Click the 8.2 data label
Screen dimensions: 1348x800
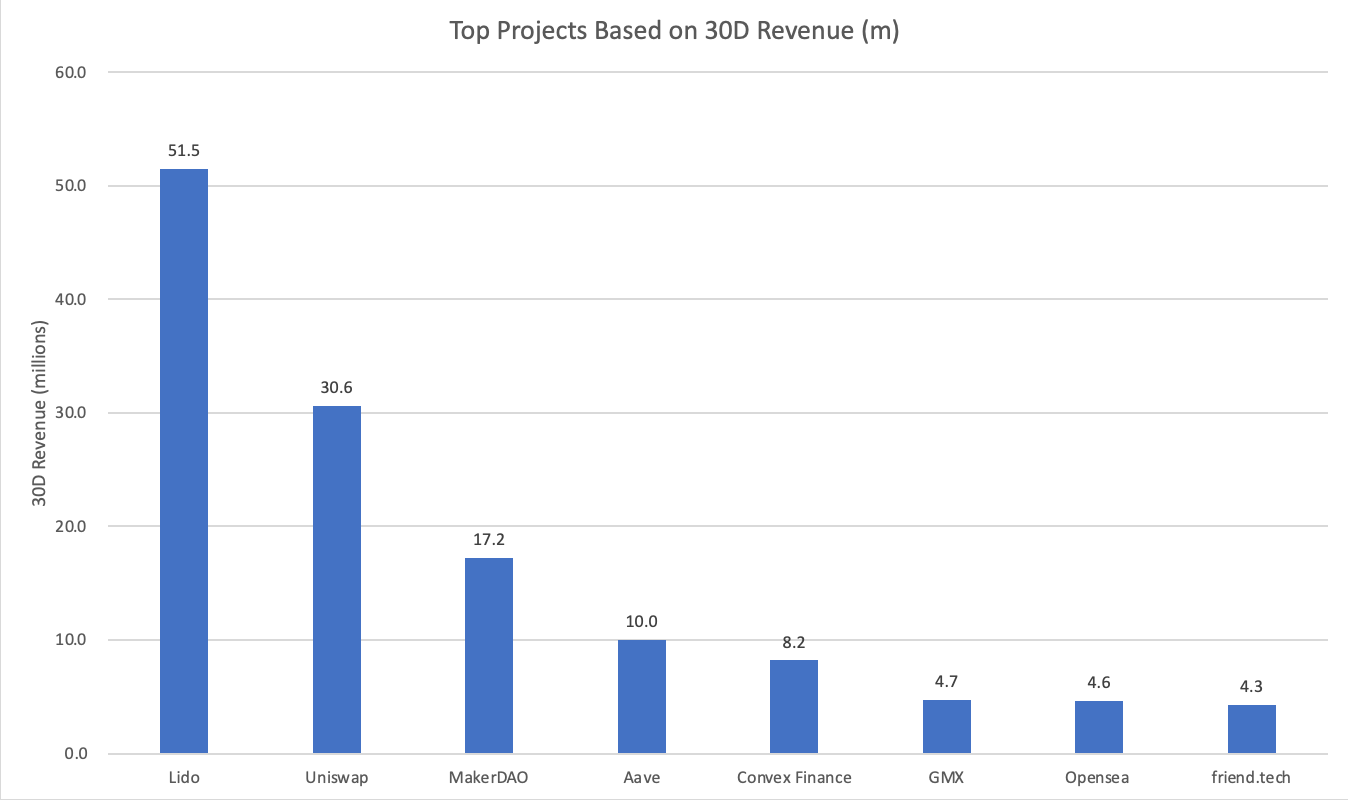tap(794, 642)
